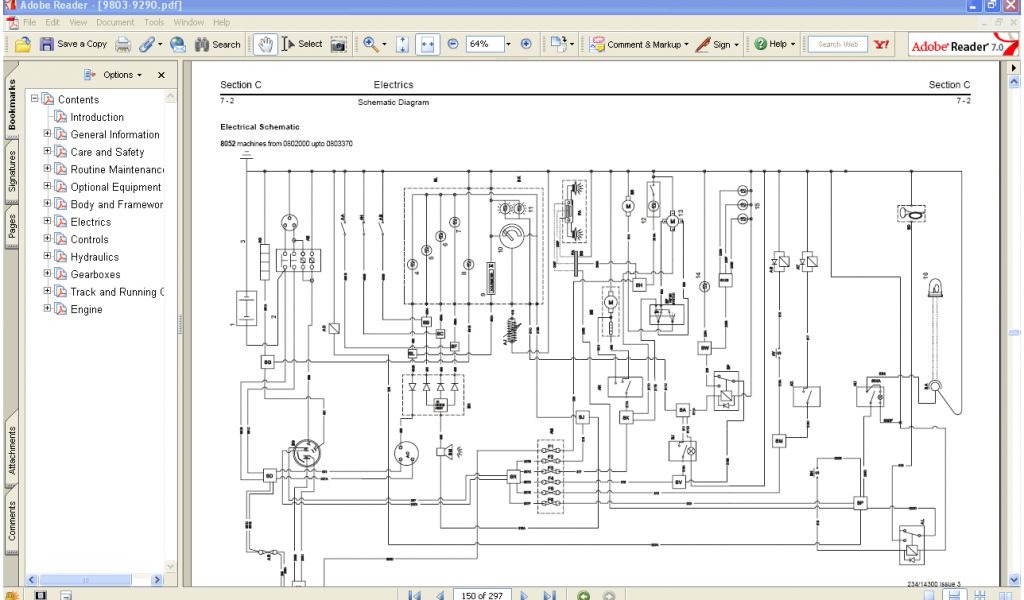
Task: Expand the Hydraulics bookmark
Action: [x=47, y=257]
